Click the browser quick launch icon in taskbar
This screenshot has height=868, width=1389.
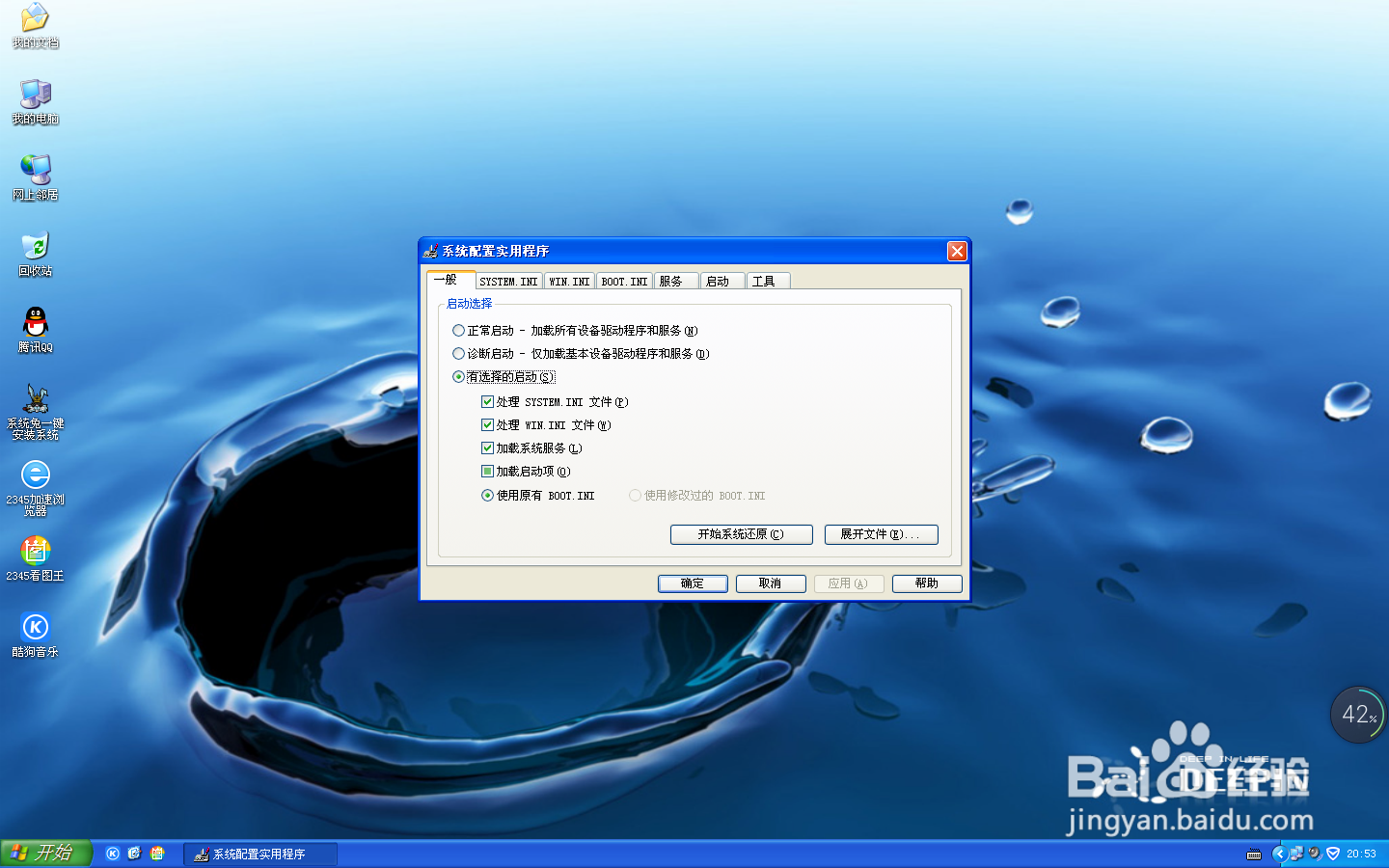tap(135, 854)
